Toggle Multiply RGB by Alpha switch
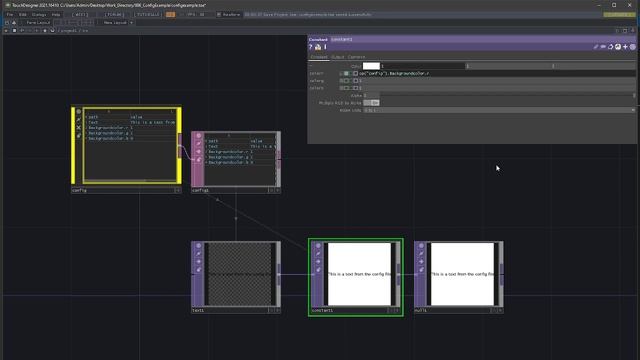640x360 pixels. [371, 103]
